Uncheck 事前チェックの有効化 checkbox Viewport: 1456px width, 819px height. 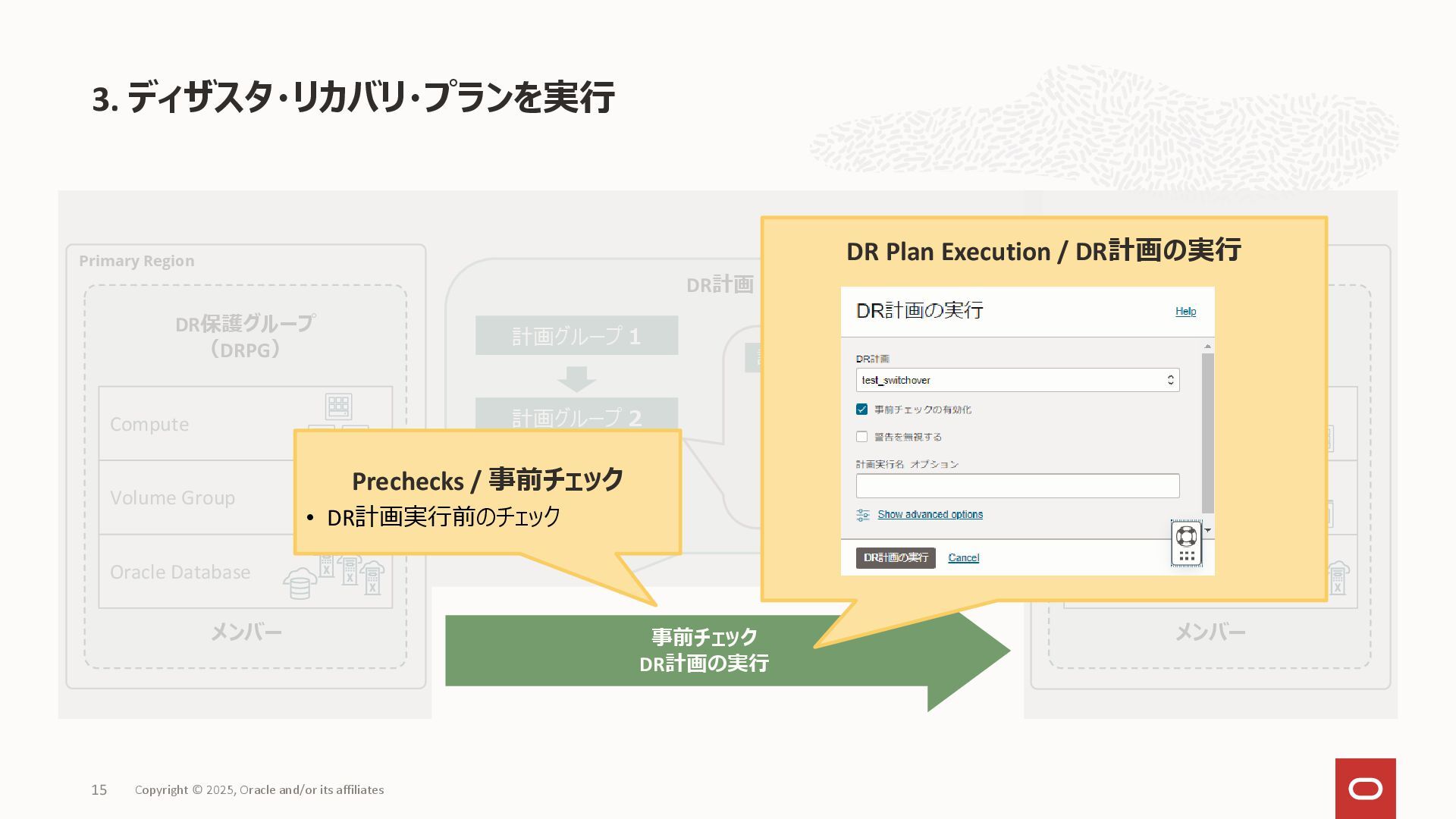(861, 409)
